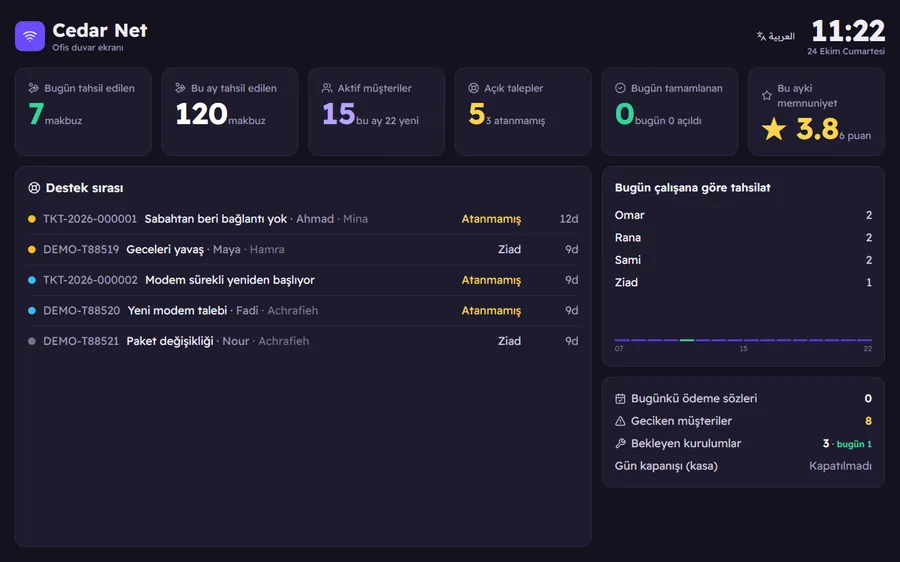Click the translate icon beside العربية

(761, 36)
